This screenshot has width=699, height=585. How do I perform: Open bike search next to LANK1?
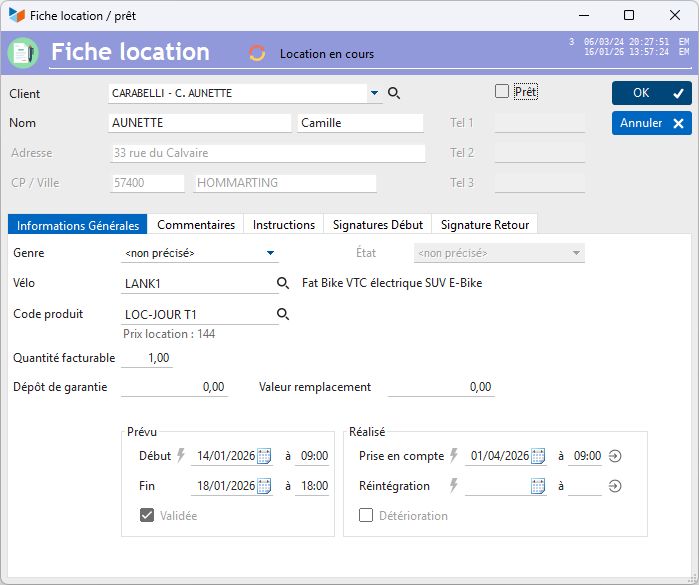(283, 283)
